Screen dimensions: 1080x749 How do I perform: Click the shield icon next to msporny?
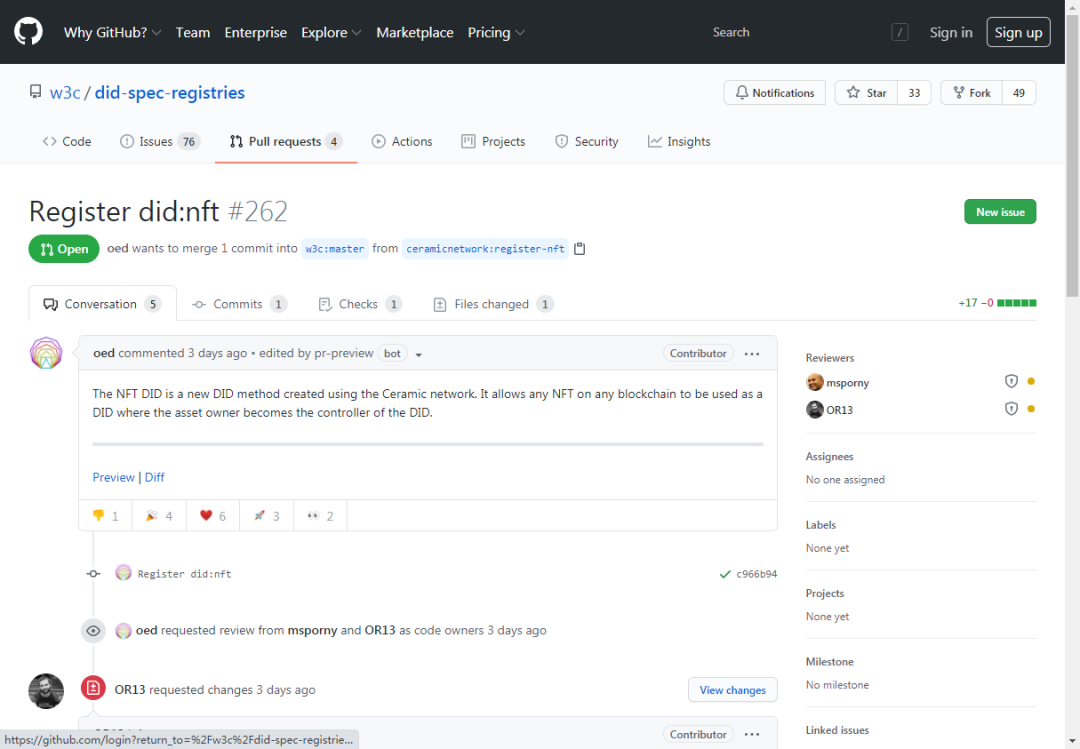pyautogui.click(x=1011, y=381)
